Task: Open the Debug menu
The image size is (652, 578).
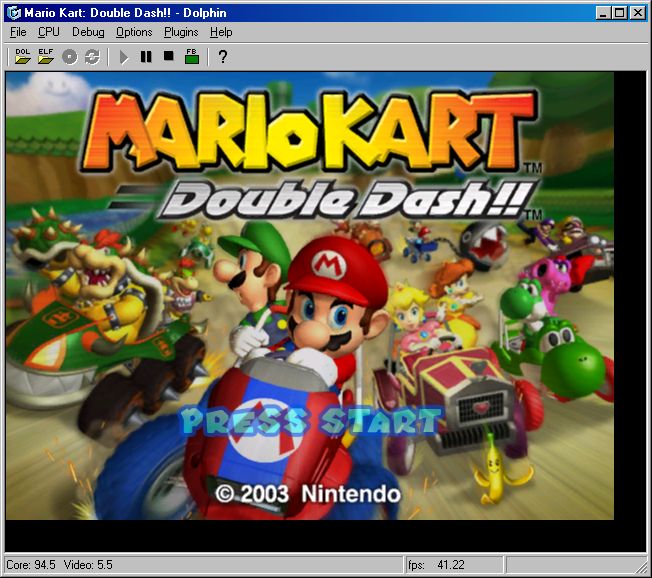Action: pos(88,32)
